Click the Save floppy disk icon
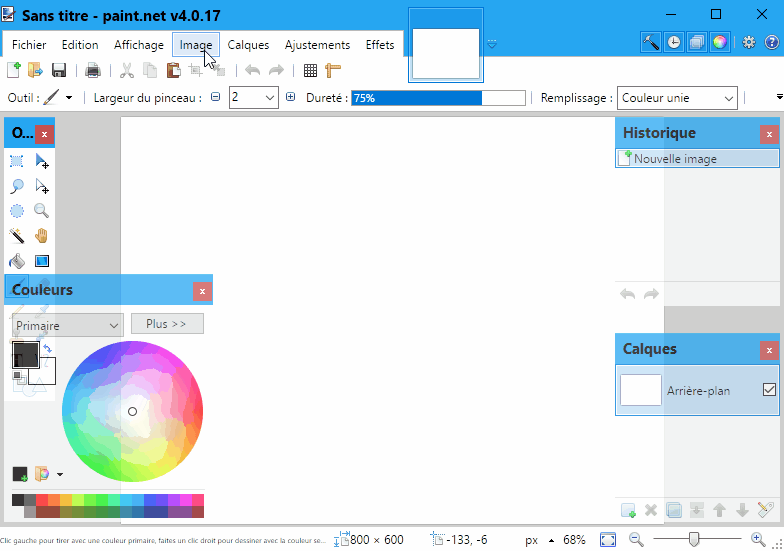Screen dimensions: 784x551 coord(59,70)
